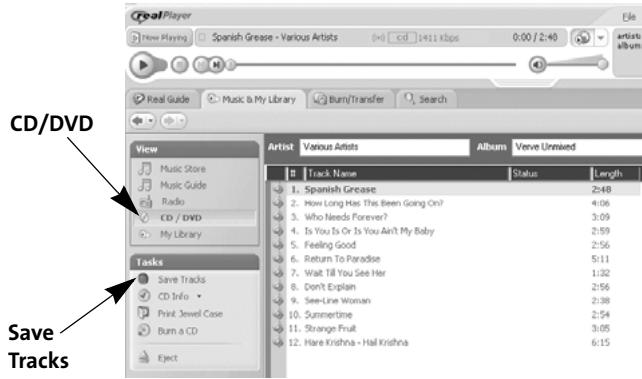Viewport: 642px width, 379px height.
Task: Expand the CD Info dropdown arrow
Action: click(x=199, y=296)
